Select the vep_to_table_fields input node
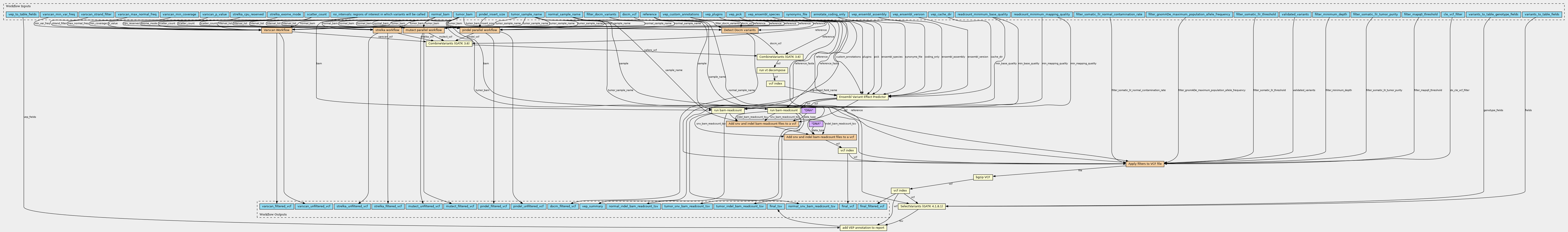Image resolution: width=1568 pixels, height=232 pixels. 23,14
